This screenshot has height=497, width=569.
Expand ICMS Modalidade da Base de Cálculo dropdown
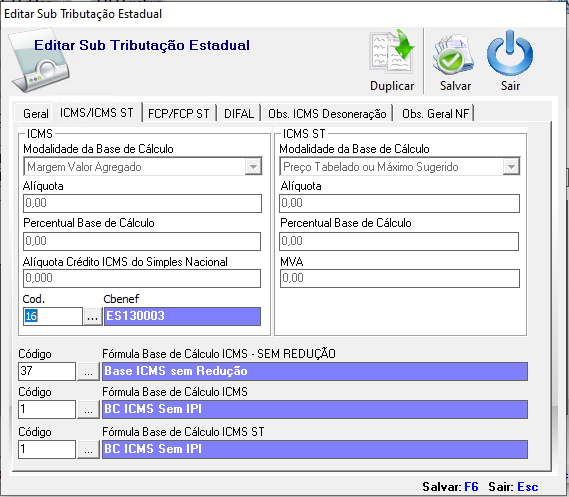tap(253, 167)
